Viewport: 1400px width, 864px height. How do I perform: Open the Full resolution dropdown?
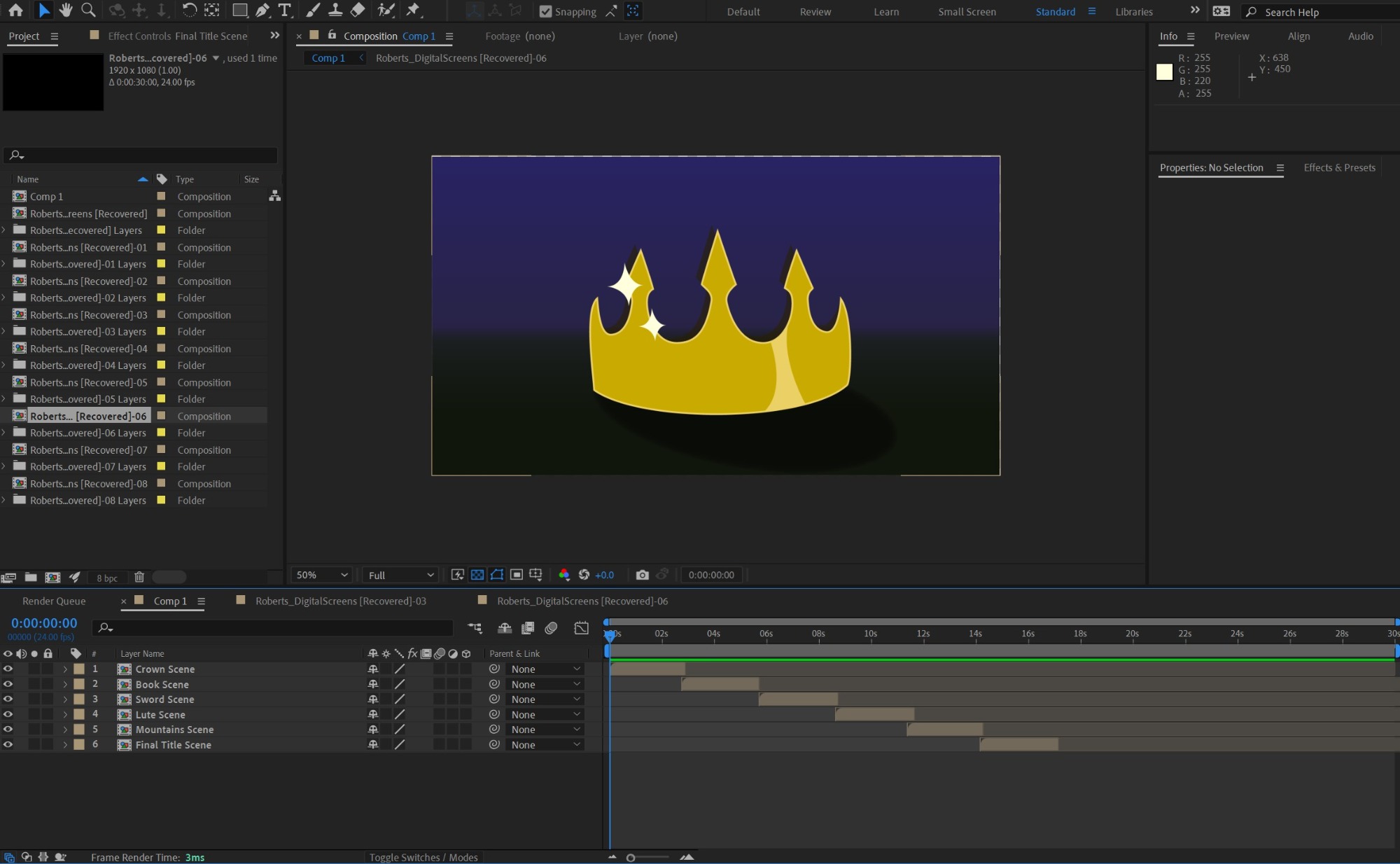pos(400,575)
